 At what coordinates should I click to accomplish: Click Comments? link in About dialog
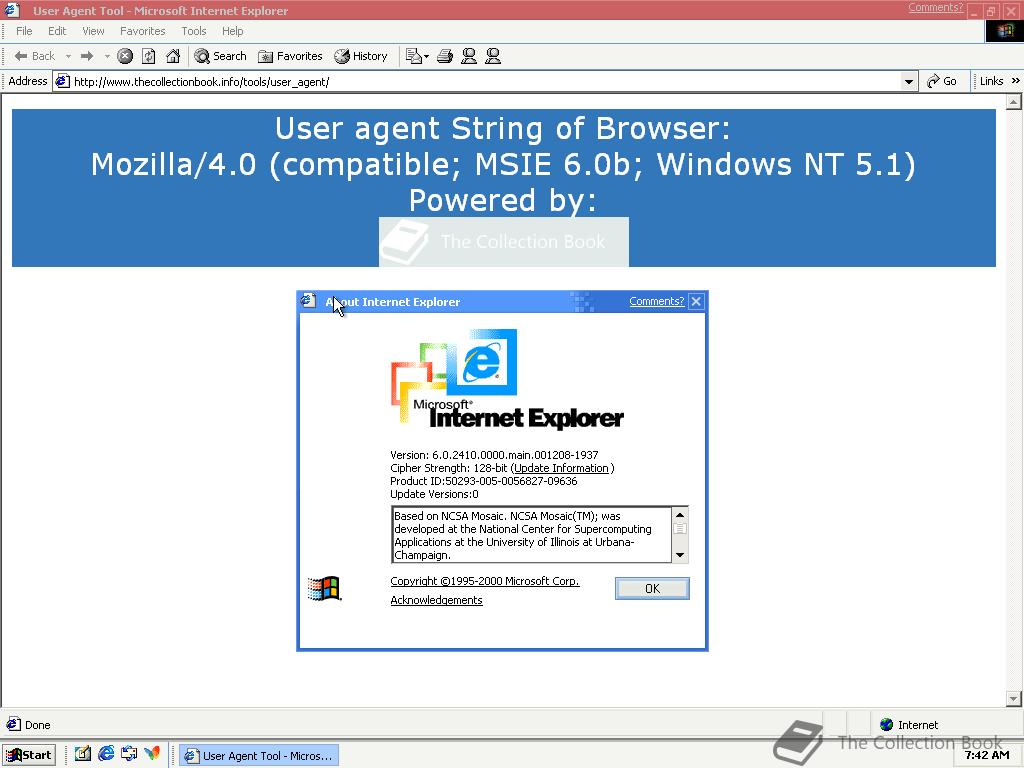[656, 301]
